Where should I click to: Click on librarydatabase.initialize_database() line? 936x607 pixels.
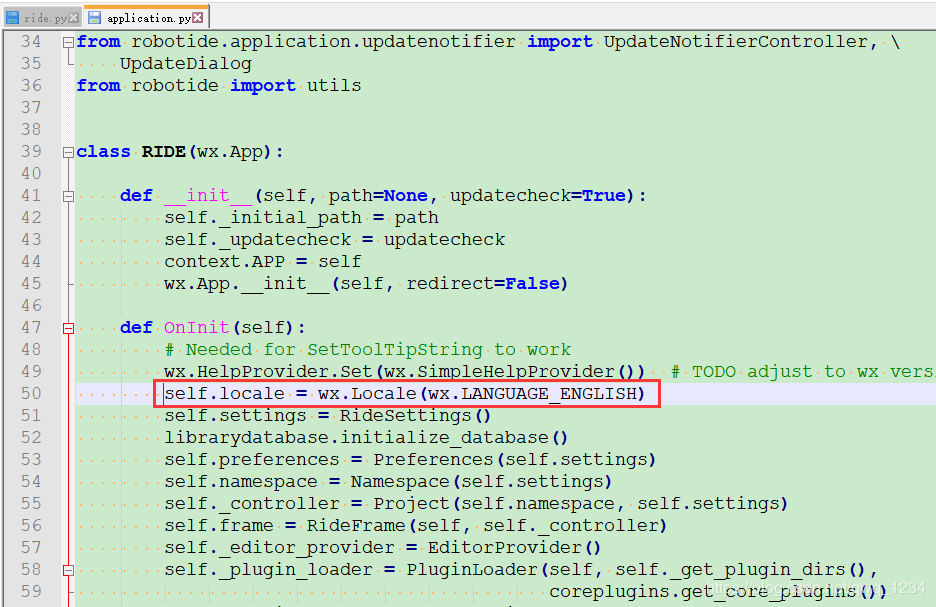click(366, 437)
